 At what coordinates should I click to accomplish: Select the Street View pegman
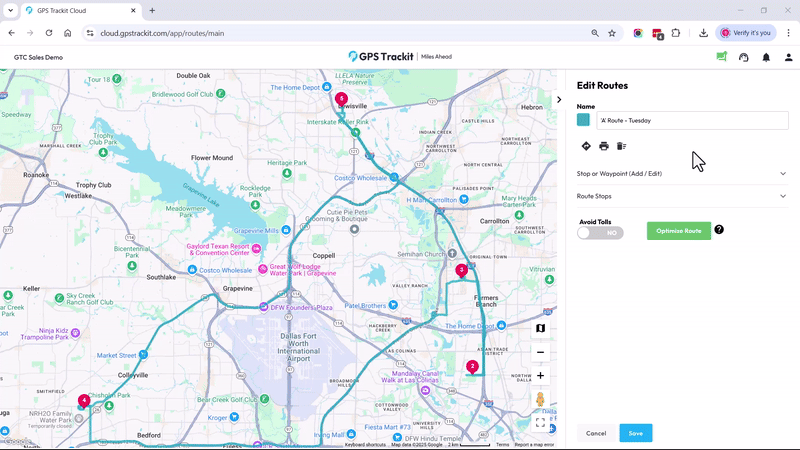540,399
